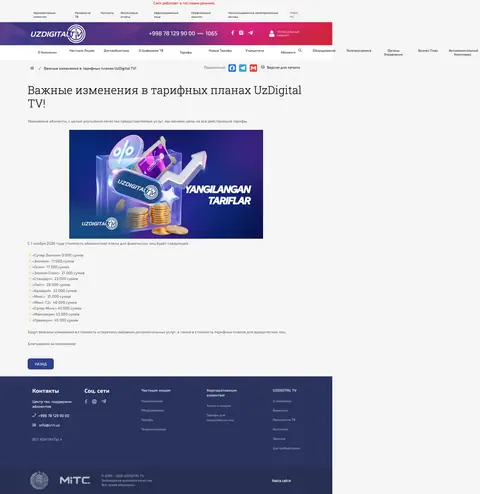480x494 pixels.
Task: Open Карта сайта link in footer
Action: click(281, 481)
